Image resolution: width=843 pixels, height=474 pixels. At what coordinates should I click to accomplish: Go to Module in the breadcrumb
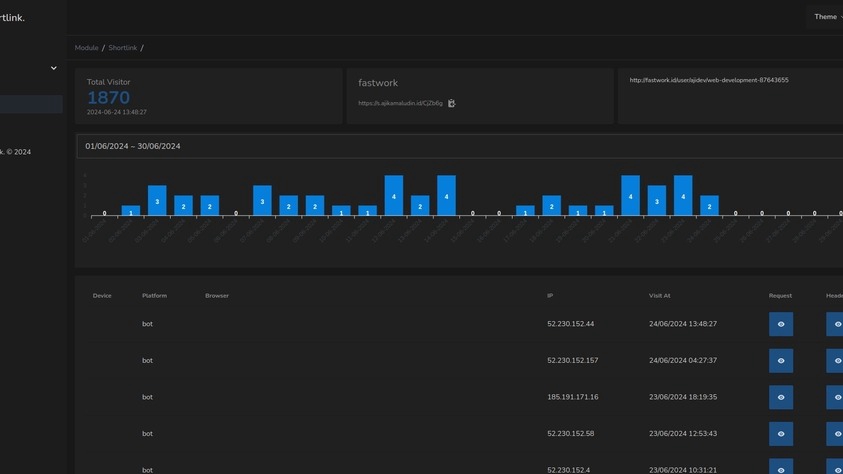[x=86, y=48]
